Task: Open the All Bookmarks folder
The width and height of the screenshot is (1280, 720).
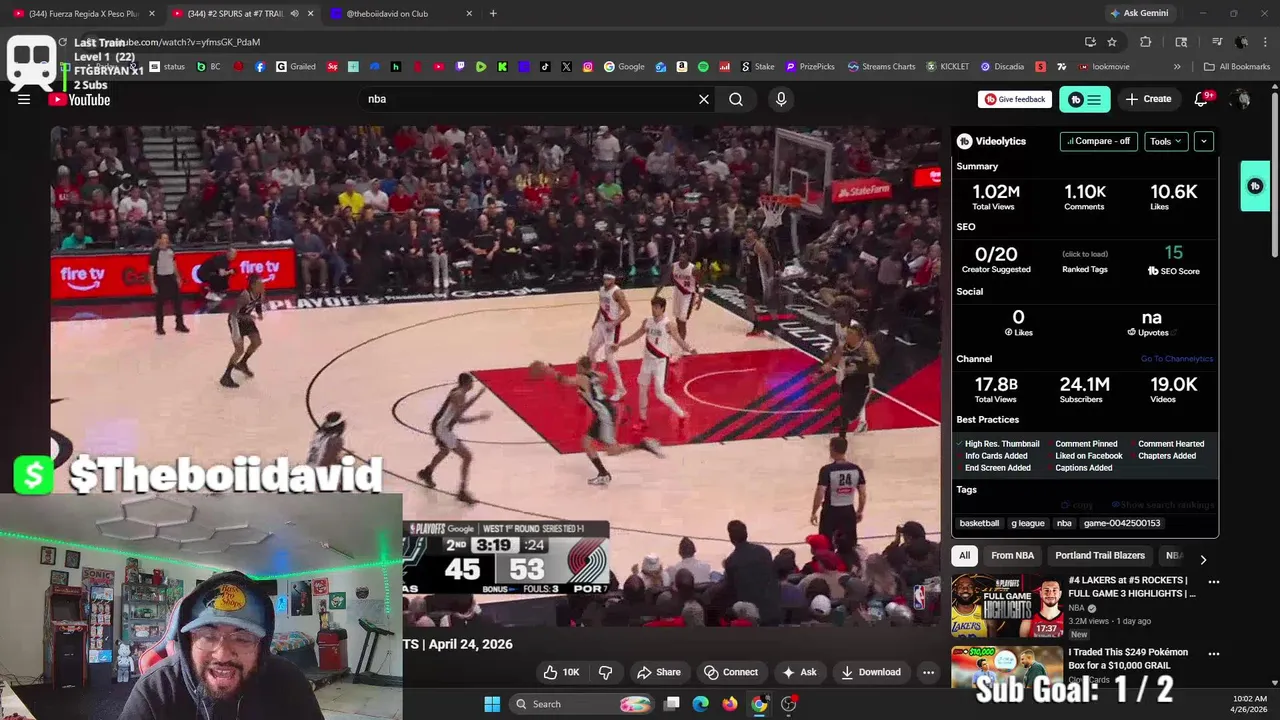Action: click(1237, 67)
